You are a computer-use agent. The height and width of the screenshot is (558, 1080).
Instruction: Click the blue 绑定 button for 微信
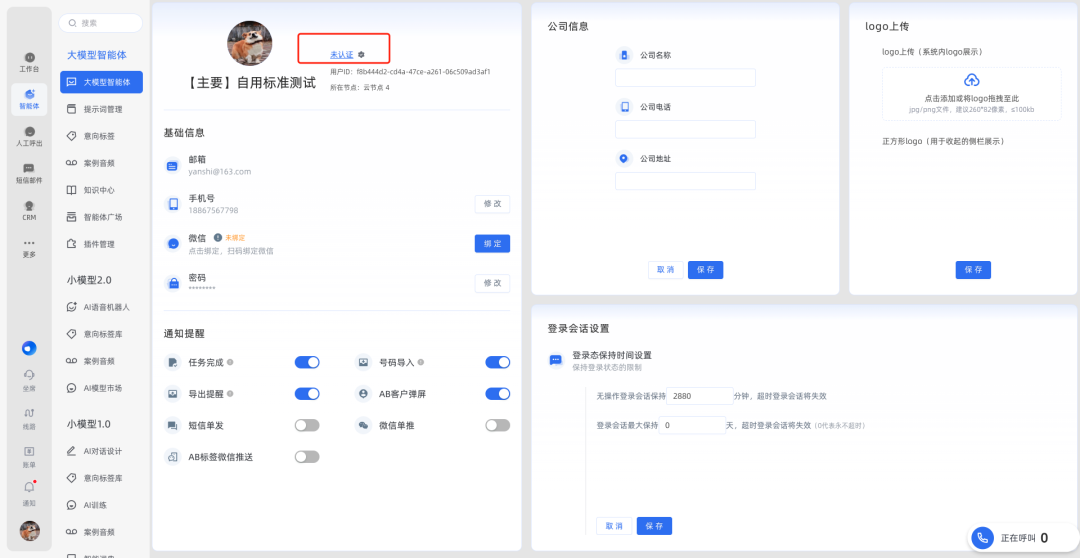click(492, 243)
